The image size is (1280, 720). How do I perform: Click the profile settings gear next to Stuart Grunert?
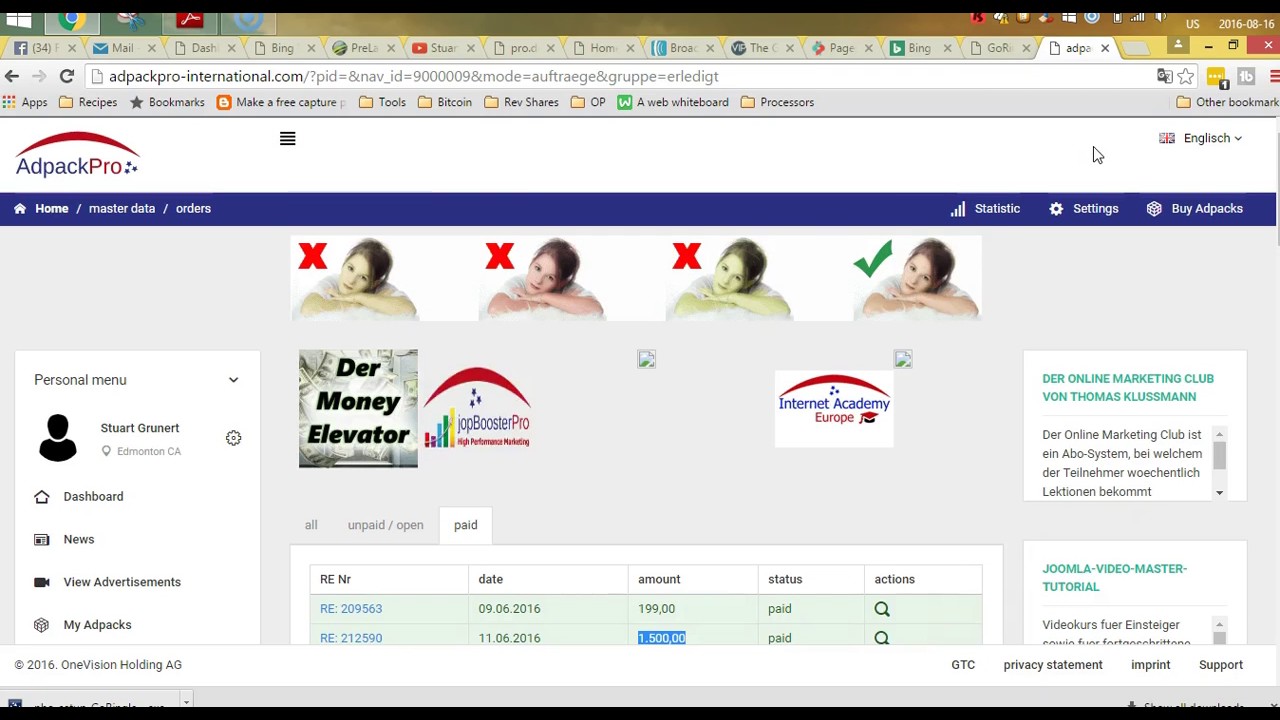(x=233, y=438)
